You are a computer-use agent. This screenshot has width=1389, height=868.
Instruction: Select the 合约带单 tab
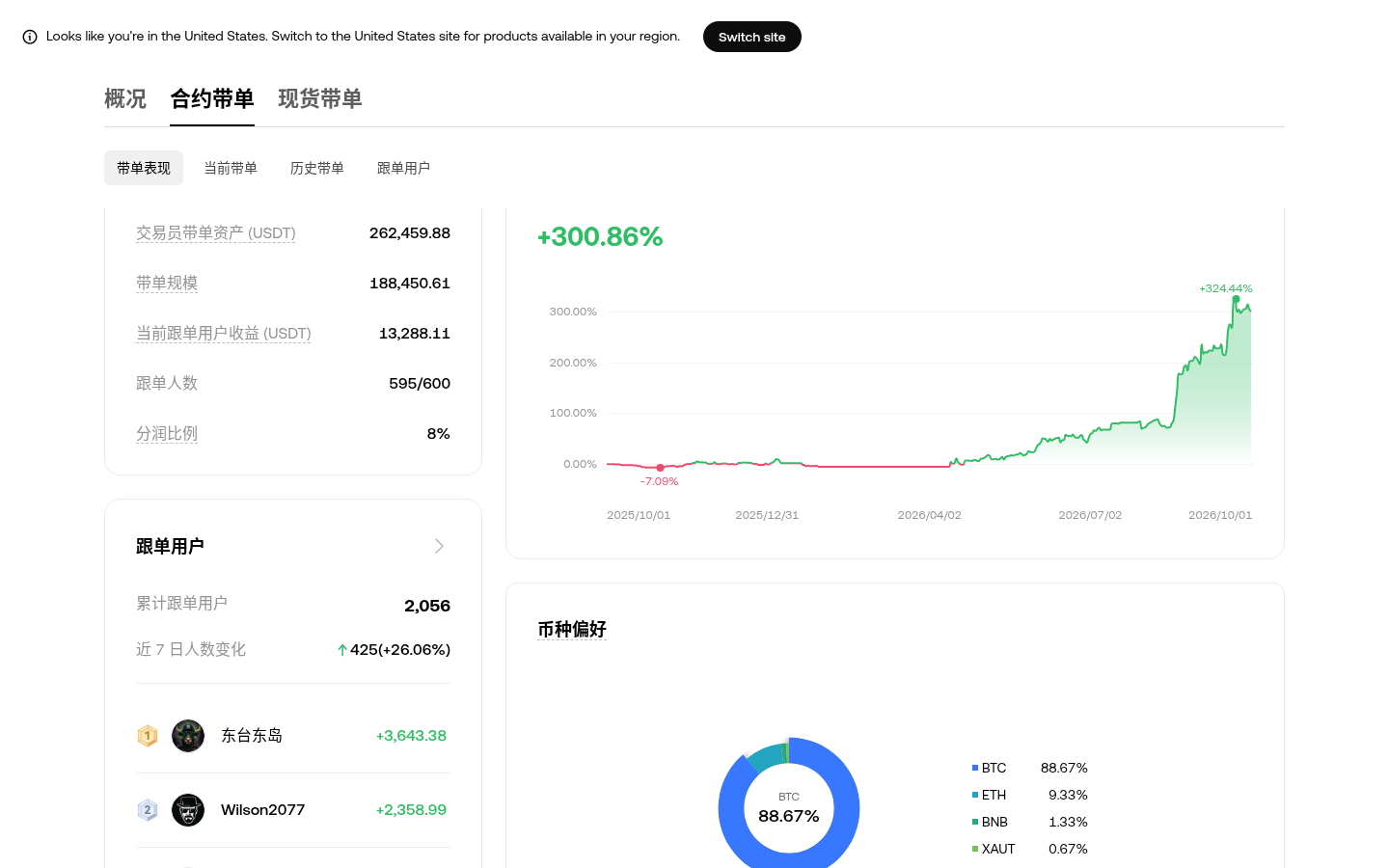212,98
